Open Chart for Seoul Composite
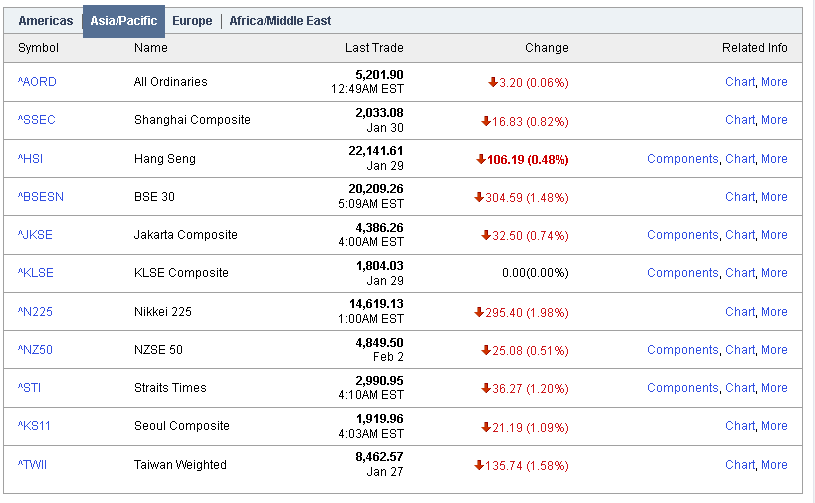The width and height of the screenshot is (815, 503). pos(740,426)
